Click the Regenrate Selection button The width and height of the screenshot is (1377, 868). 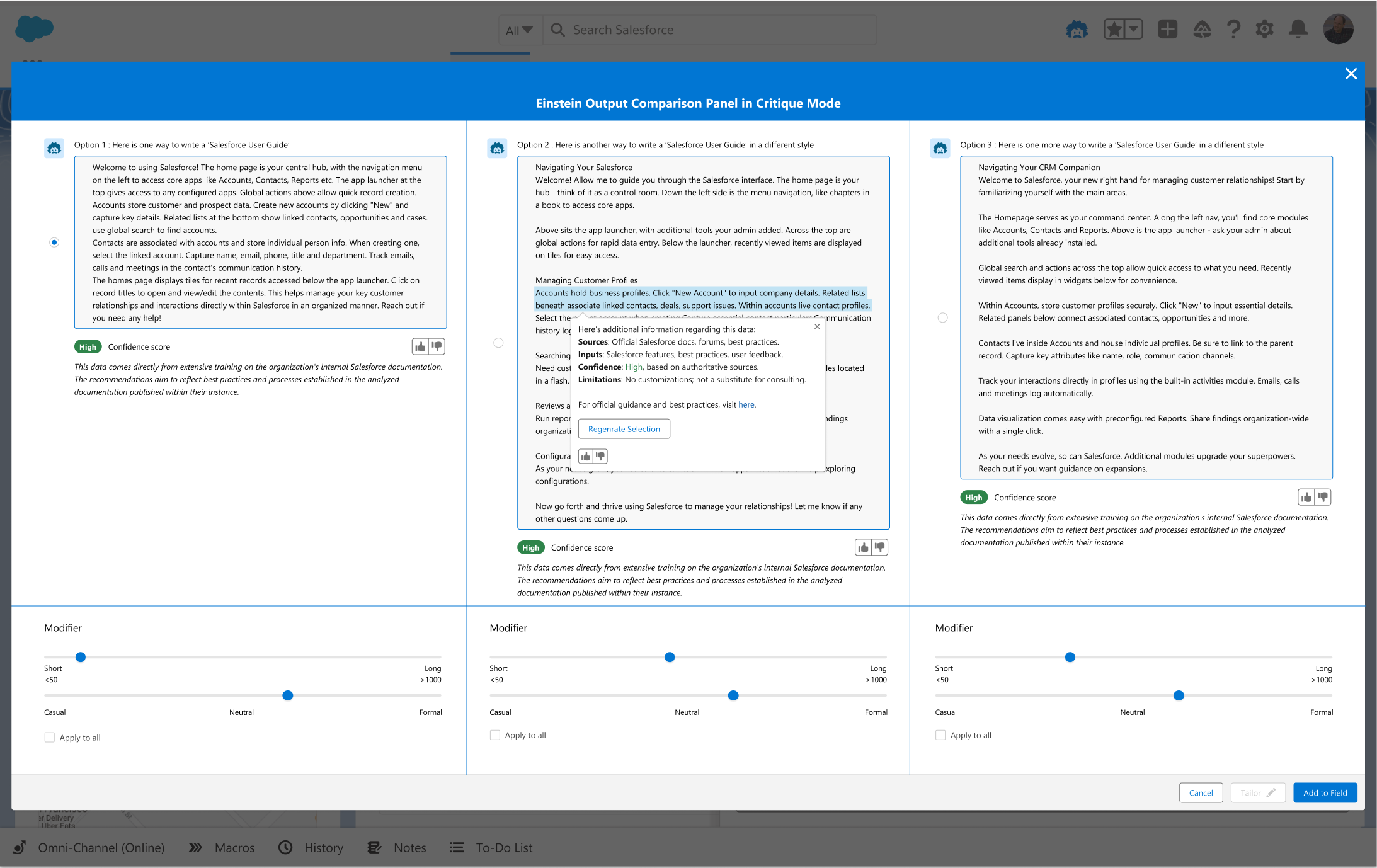click(624, 429)
